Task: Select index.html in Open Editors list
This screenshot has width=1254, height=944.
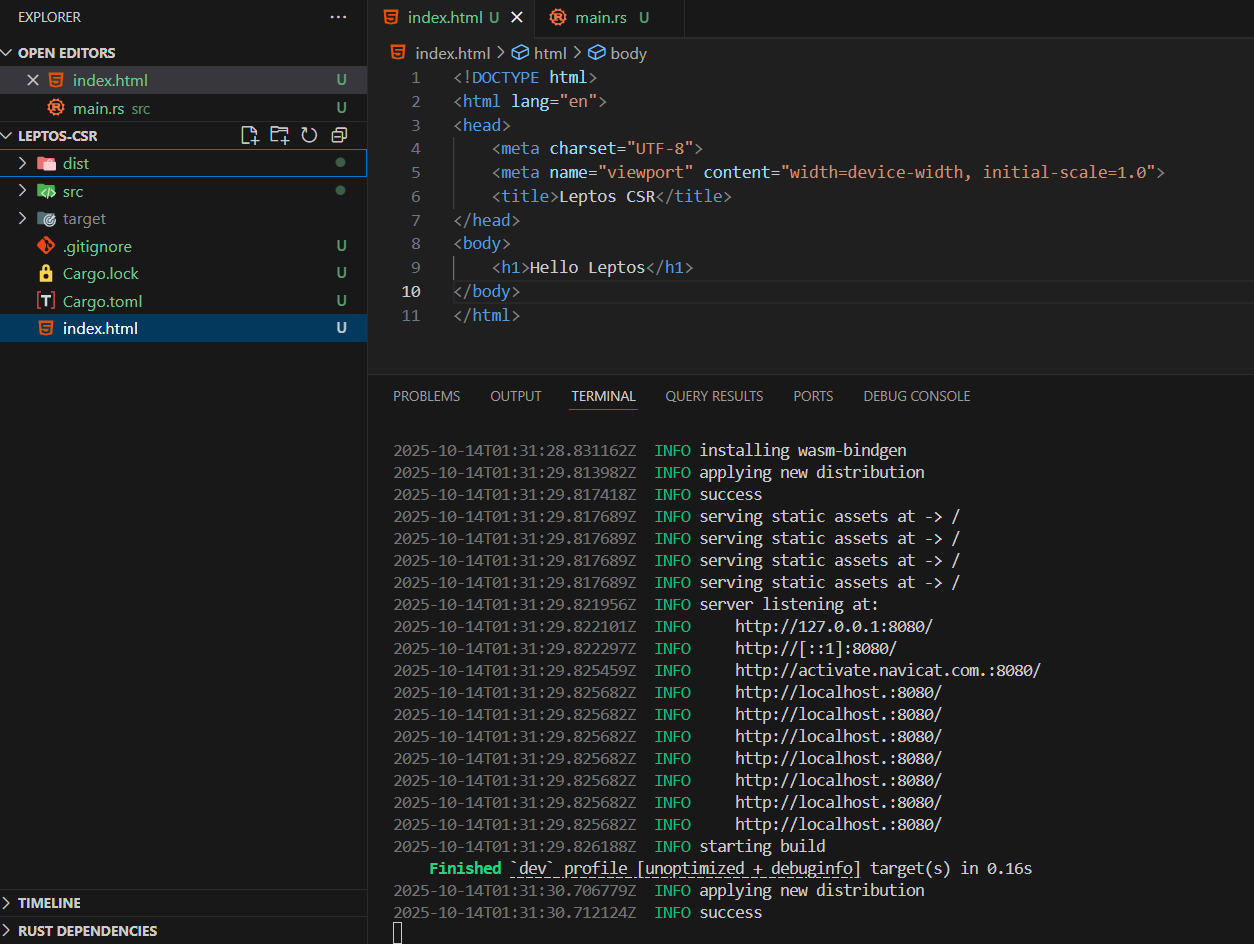Action: pos(183,80)
